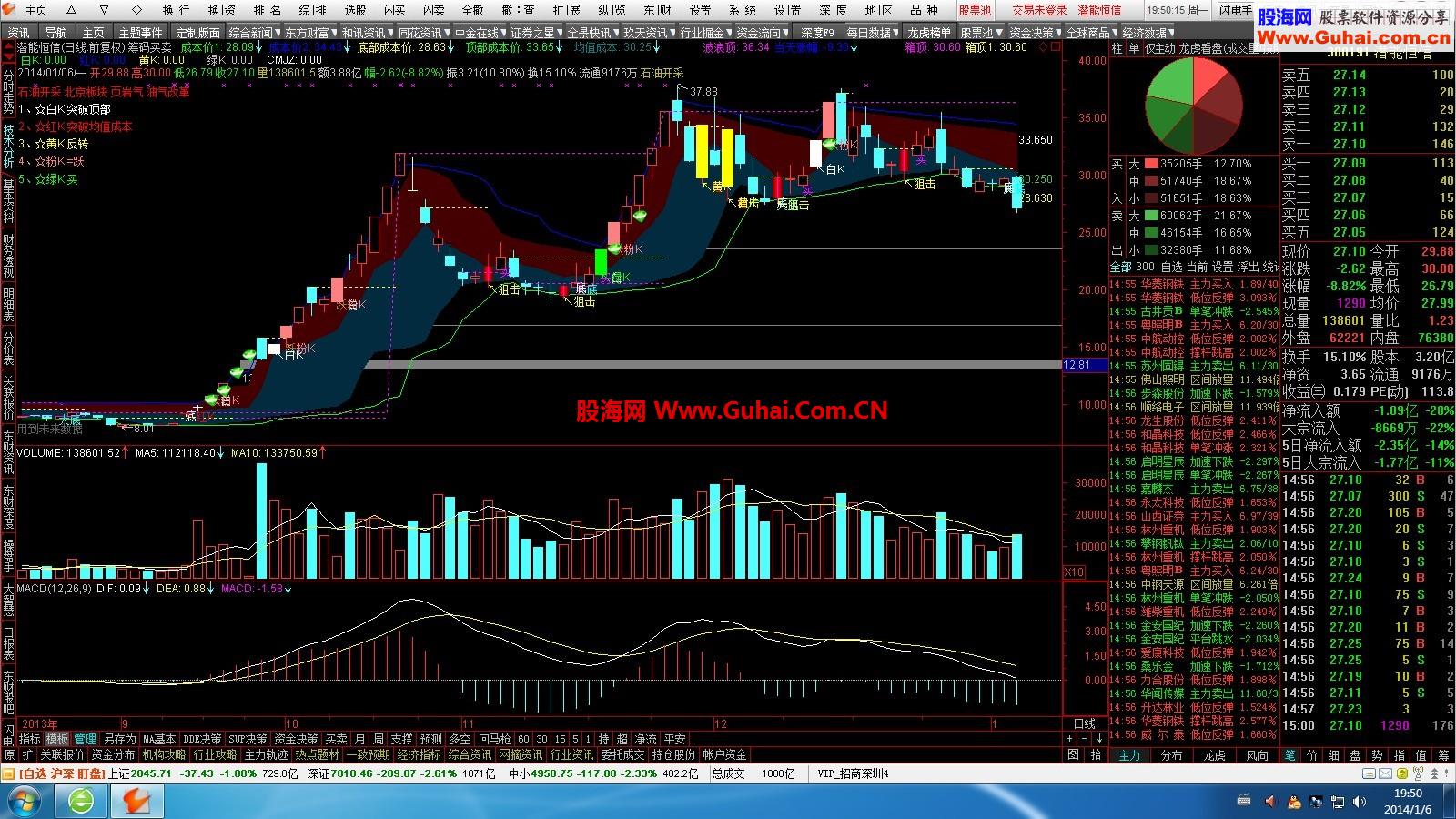Click the plus zoom button below chart

tap(1068, 739)
